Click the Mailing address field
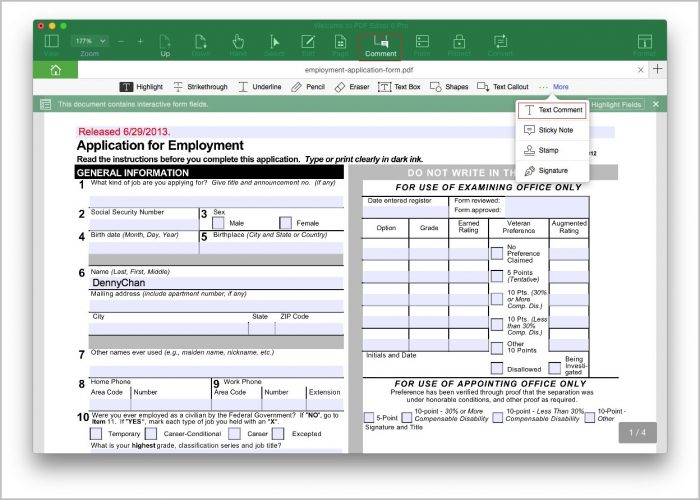 [216, 306]
